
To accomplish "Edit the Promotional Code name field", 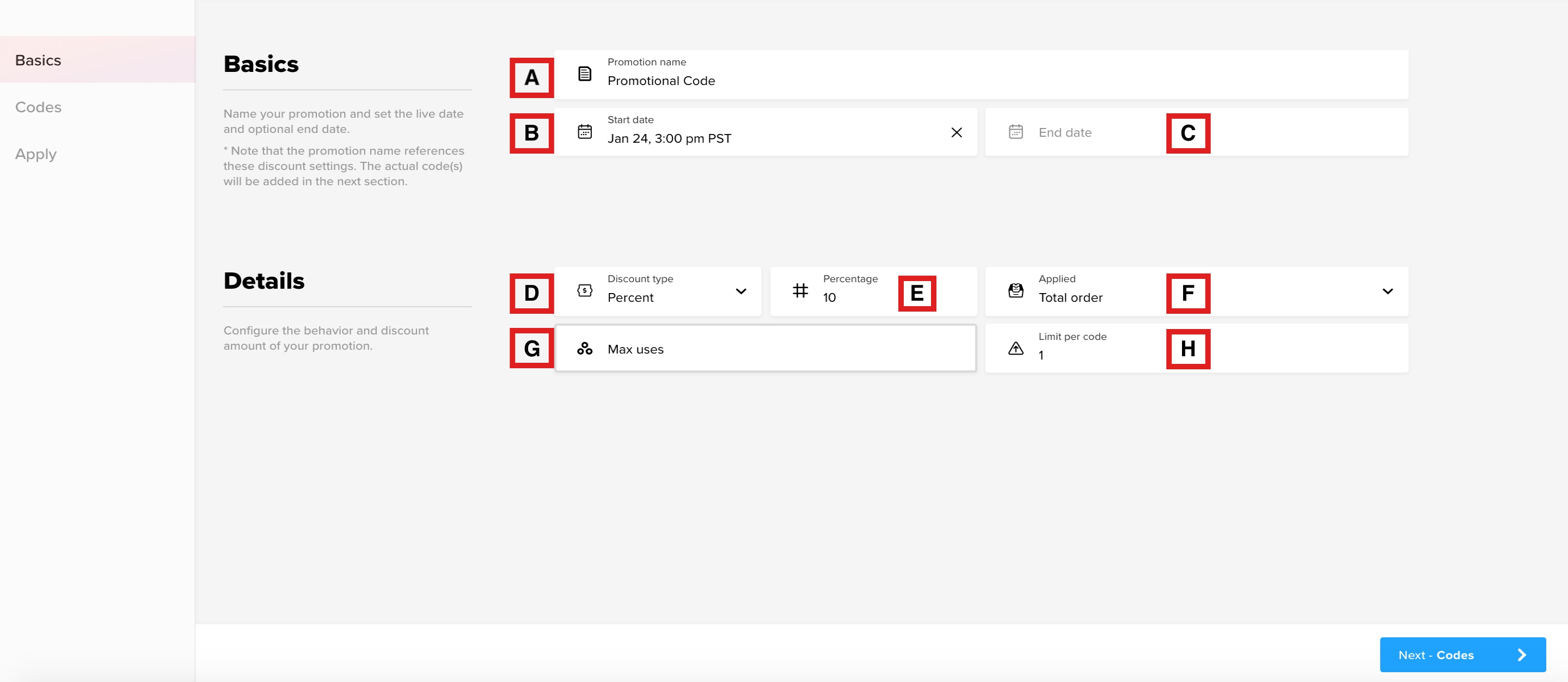I will pyautogui.click(x=981, y=74).
